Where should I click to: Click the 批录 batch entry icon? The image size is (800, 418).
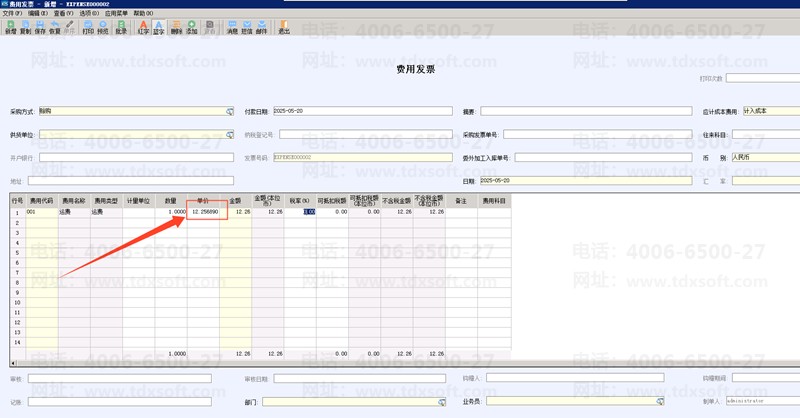pyautogui.click(x=121, y=28)
